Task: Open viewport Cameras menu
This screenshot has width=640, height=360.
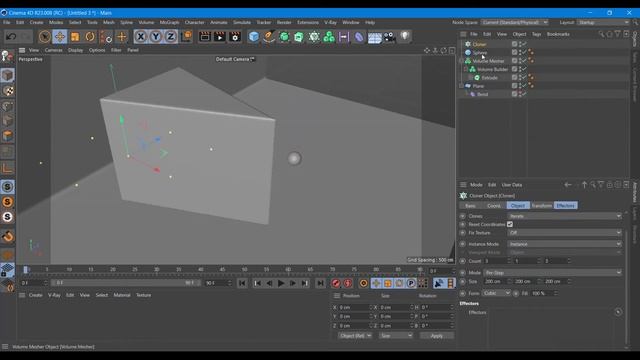Action: tap(53, 50)
